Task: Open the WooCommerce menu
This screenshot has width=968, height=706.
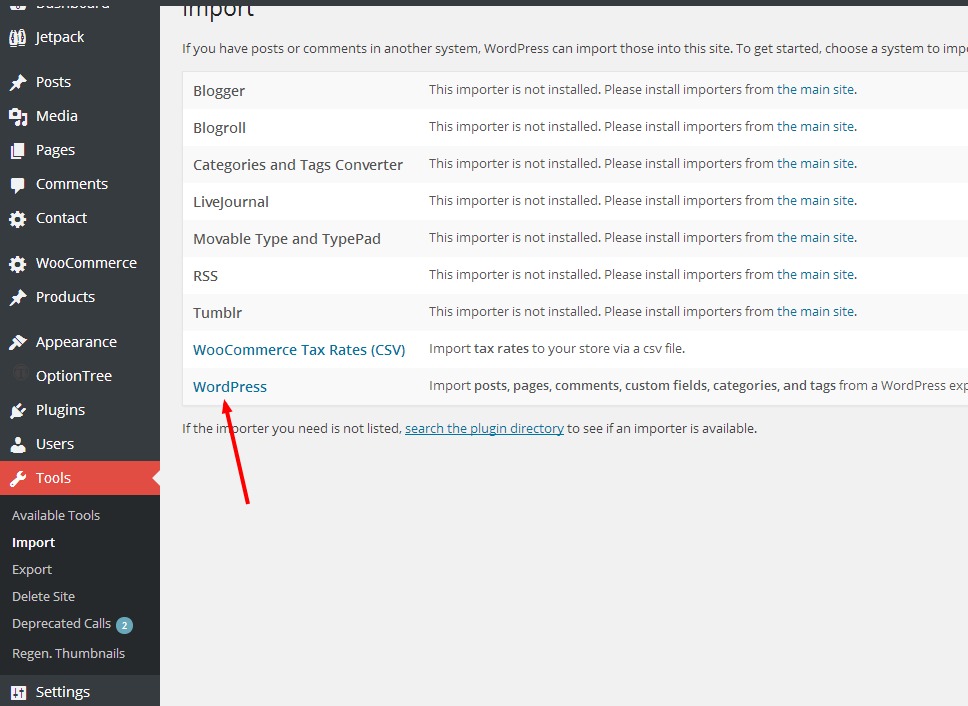Action: pos(86,263)
